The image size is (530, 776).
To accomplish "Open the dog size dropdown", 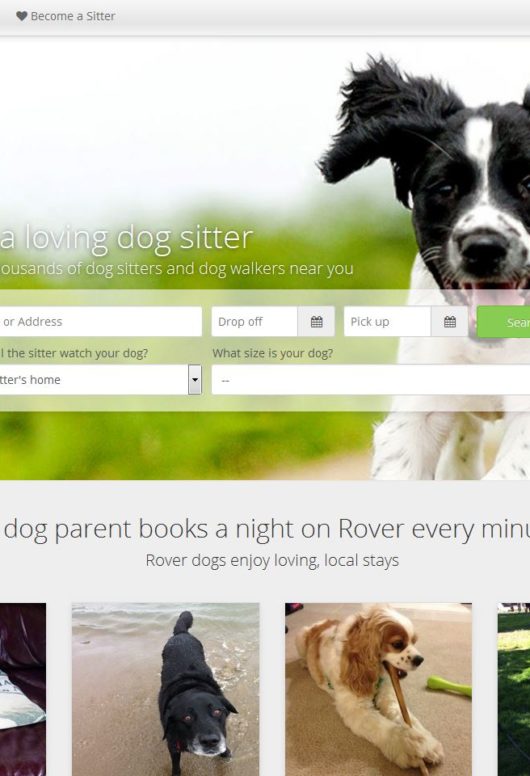I will pyautogui.click(x=371, y=380).
